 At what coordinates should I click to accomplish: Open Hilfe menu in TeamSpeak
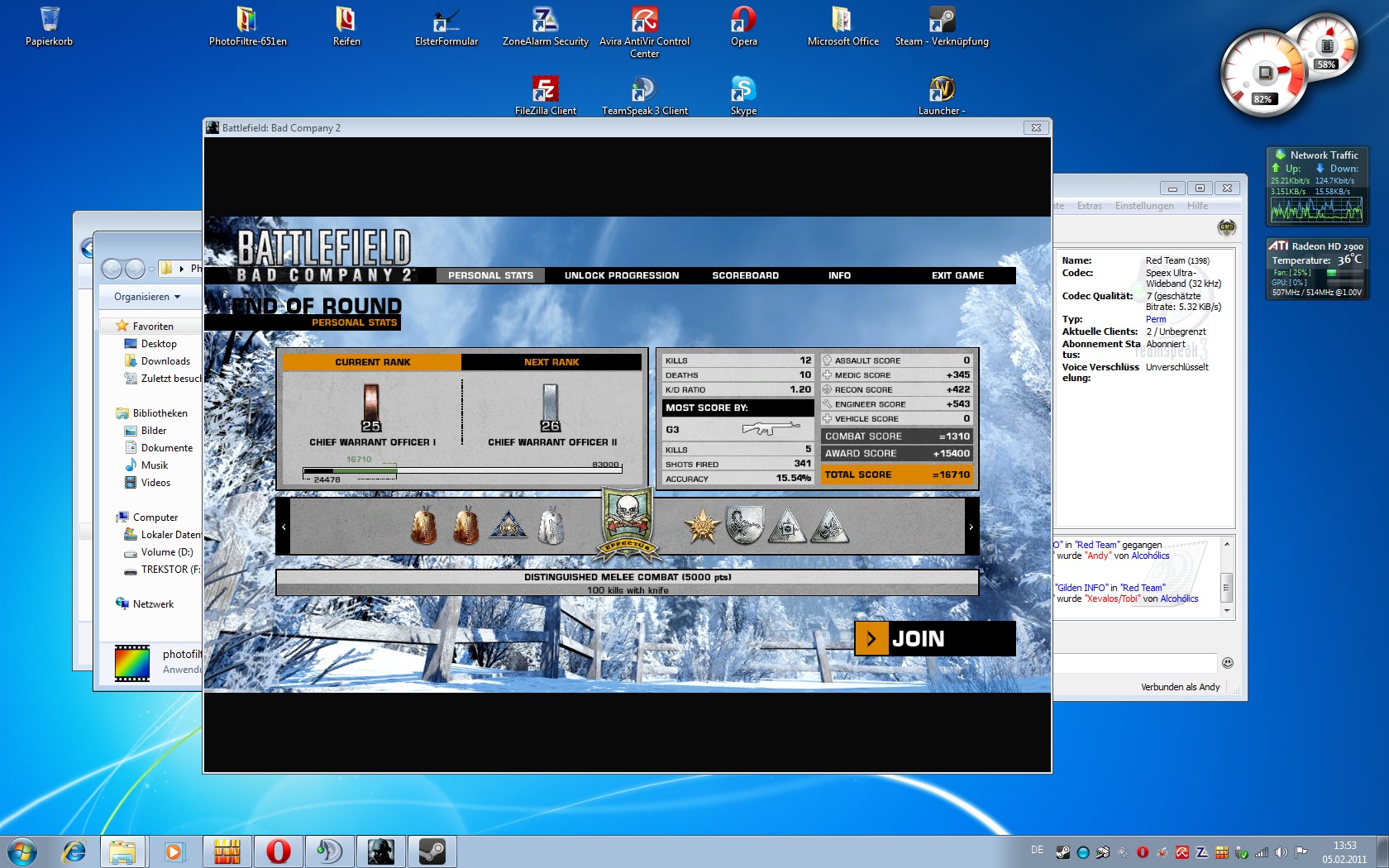click(1197, 206)
